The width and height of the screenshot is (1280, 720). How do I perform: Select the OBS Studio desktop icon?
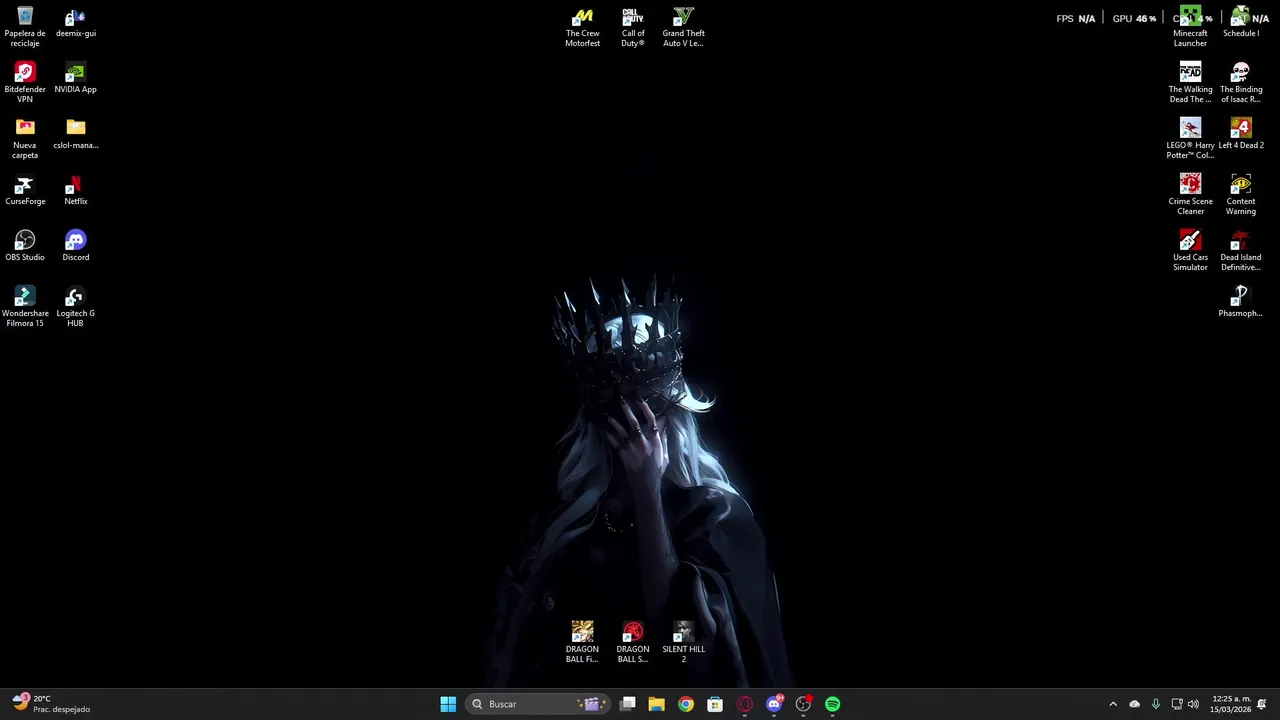coord(25,247)
